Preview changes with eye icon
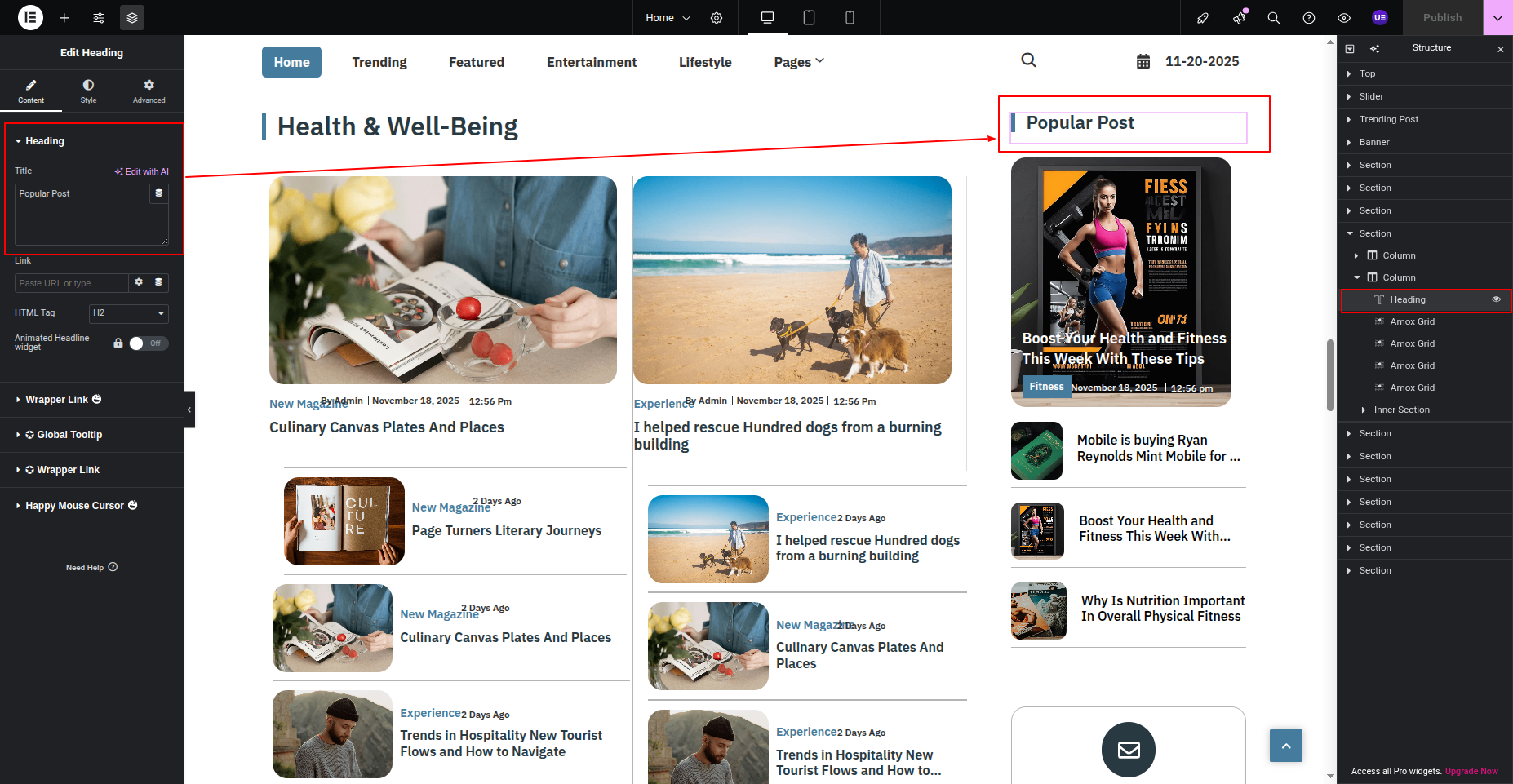1513x784 pixels. (x=1344, y=17)
